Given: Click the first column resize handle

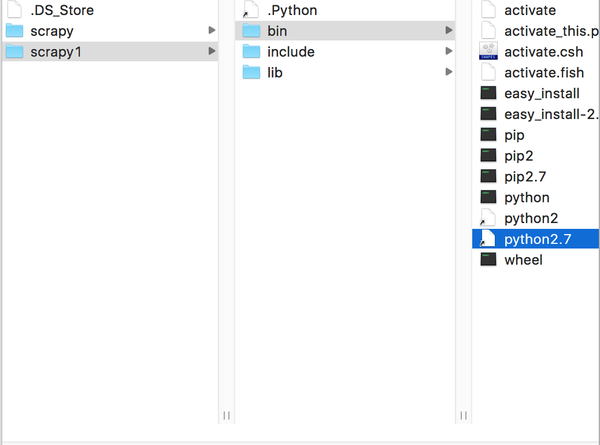Looking at the screenshot, I should pos(226,415).
